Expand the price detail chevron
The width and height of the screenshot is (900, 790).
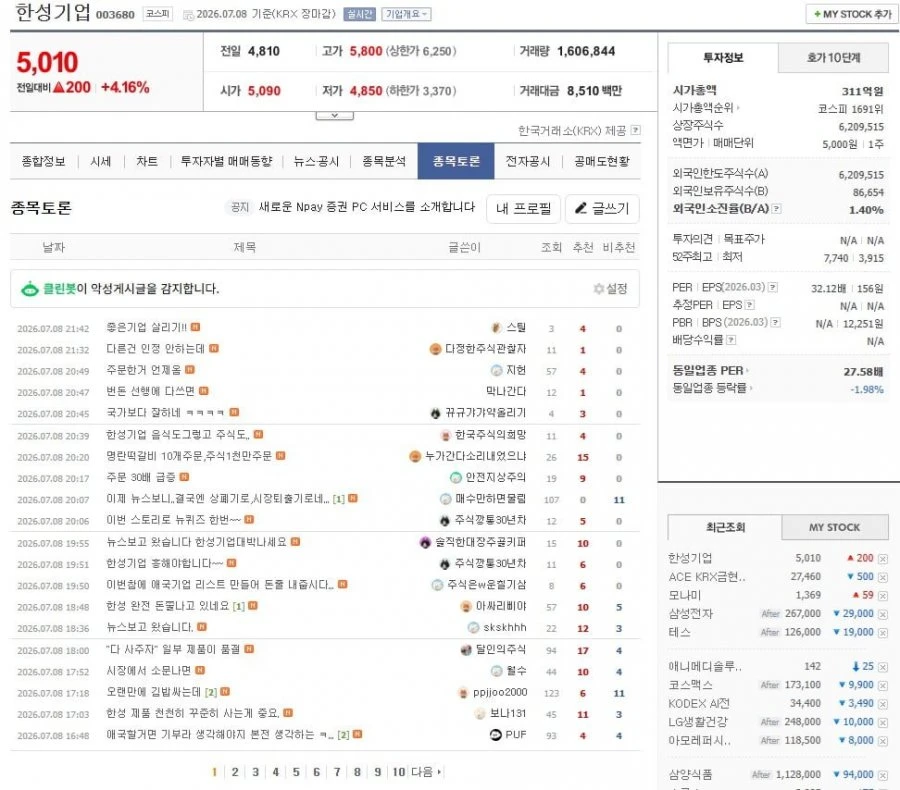335,115
